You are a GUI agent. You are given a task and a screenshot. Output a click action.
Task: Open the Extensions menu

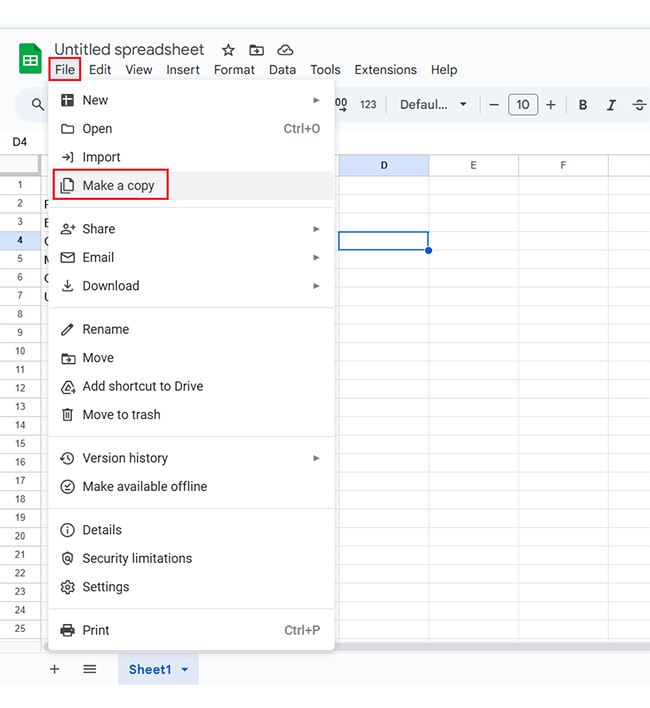[x=385, y=70]
